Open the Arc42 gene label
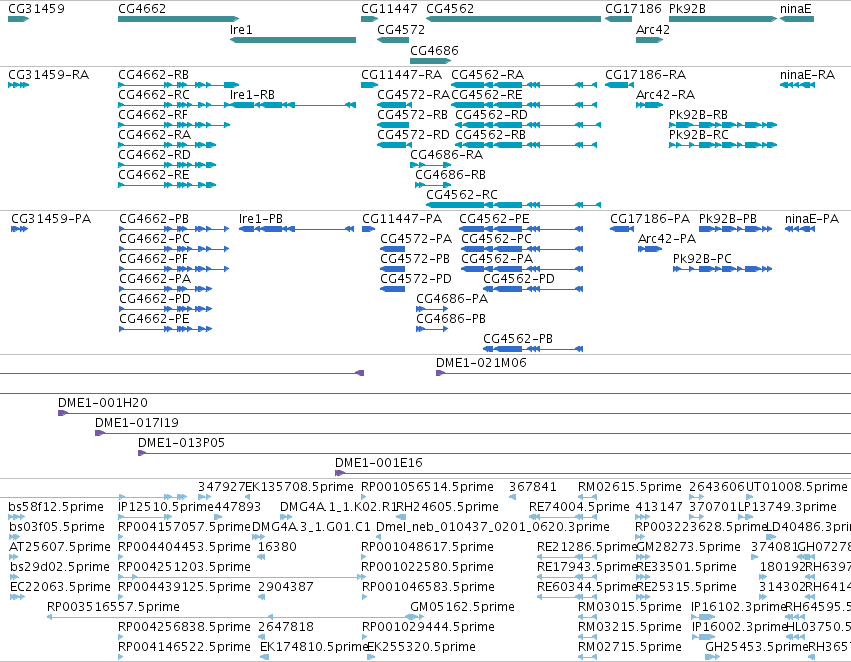The image size is (851, 662). pos(653,29)
